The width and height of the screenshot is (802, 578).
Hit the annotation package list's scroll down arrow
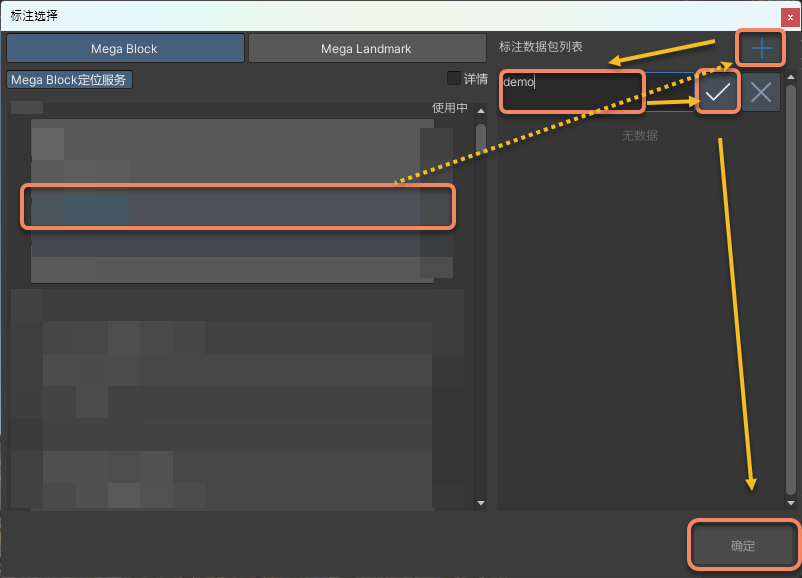790,503
